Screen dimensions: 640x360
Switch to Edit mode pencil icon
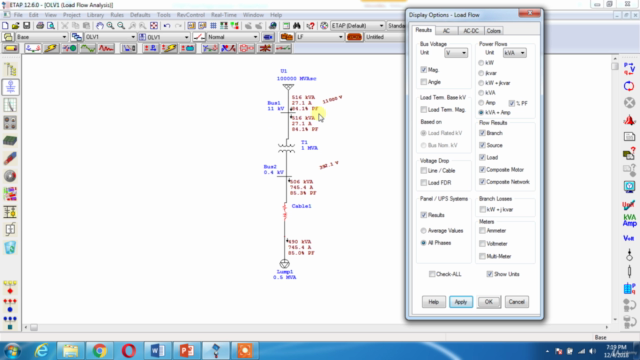[11, 49]
